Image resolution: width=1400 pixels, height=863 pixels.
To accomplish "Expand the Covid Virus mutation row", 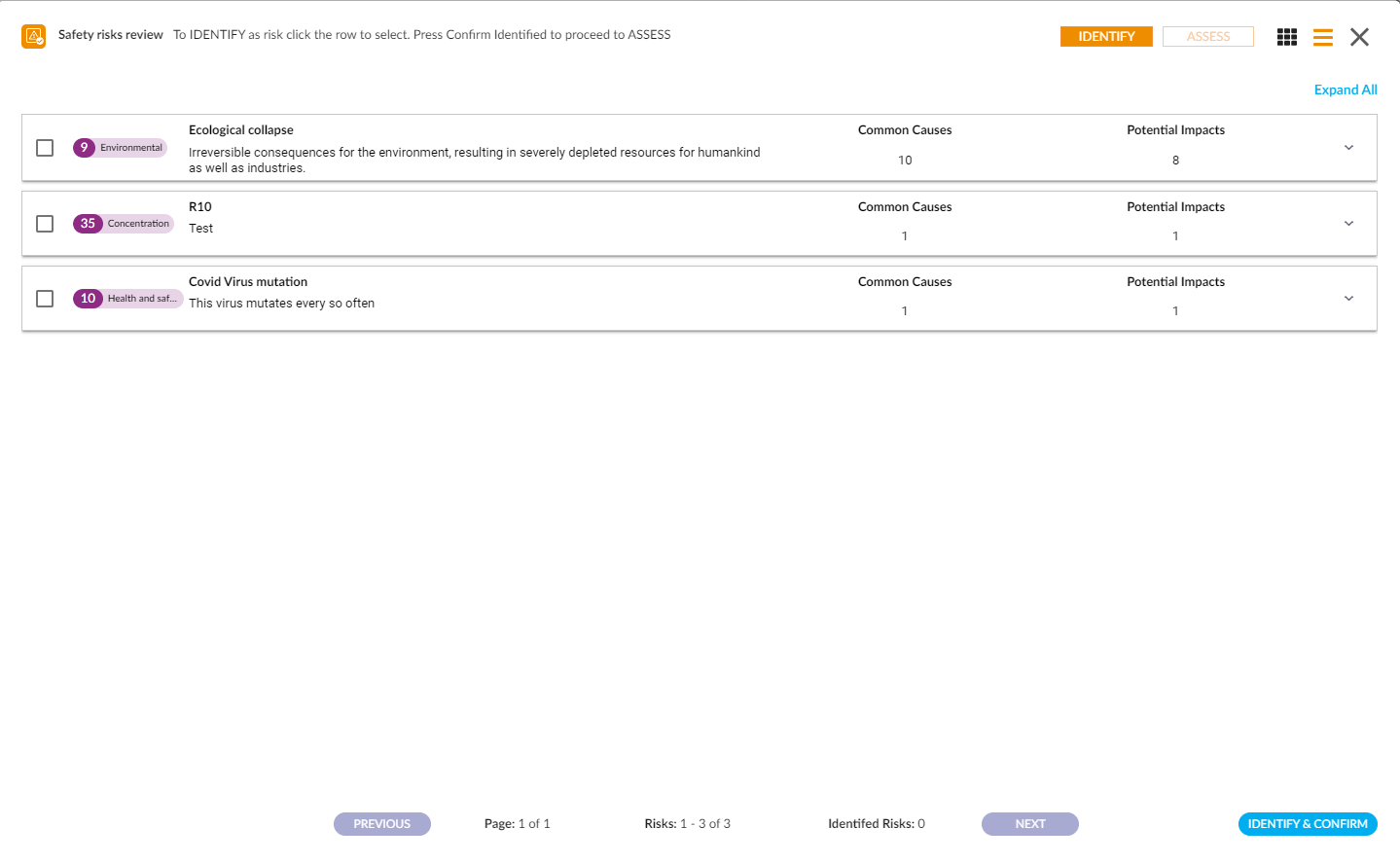I will (1348, 299).
